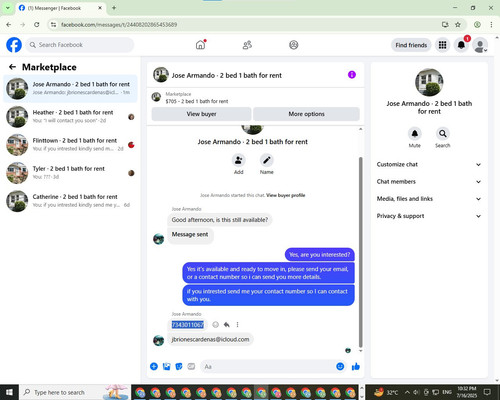Click the Search Facebook input field
This screenshot has height=400, width=500.
(x=80, y=45)
